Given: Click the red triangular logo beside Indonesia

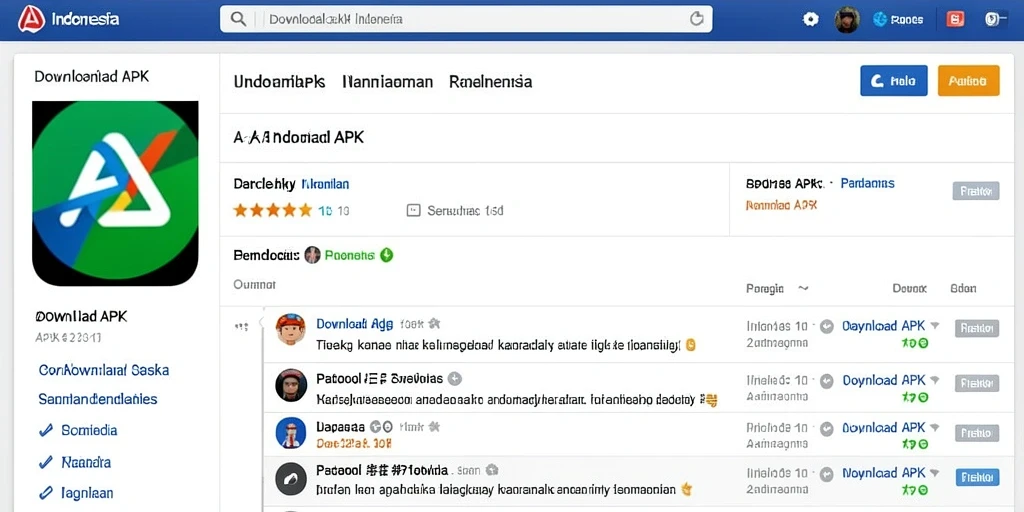Looking at the screenshot, I should coord(31,19).
